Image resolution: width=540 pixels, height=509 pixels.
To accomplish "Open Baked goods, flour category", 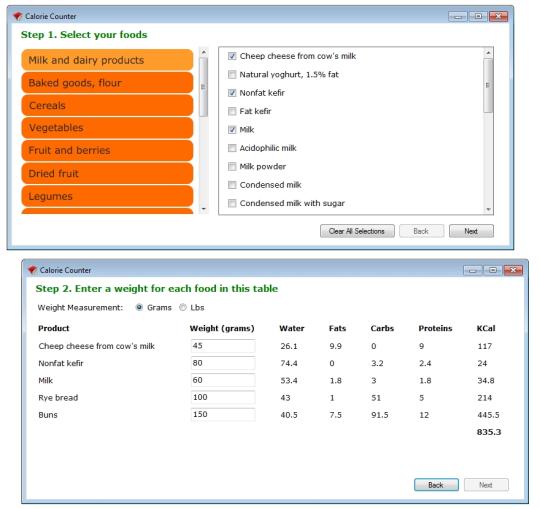I will coord(107,83).
